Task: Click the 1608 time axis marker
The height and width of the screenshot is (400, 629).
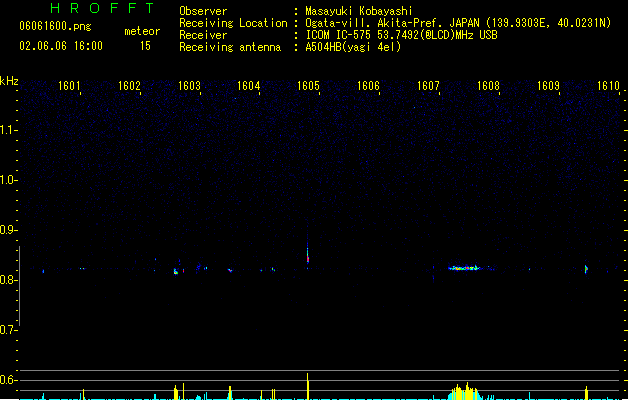Action: [x=488, y=86]
